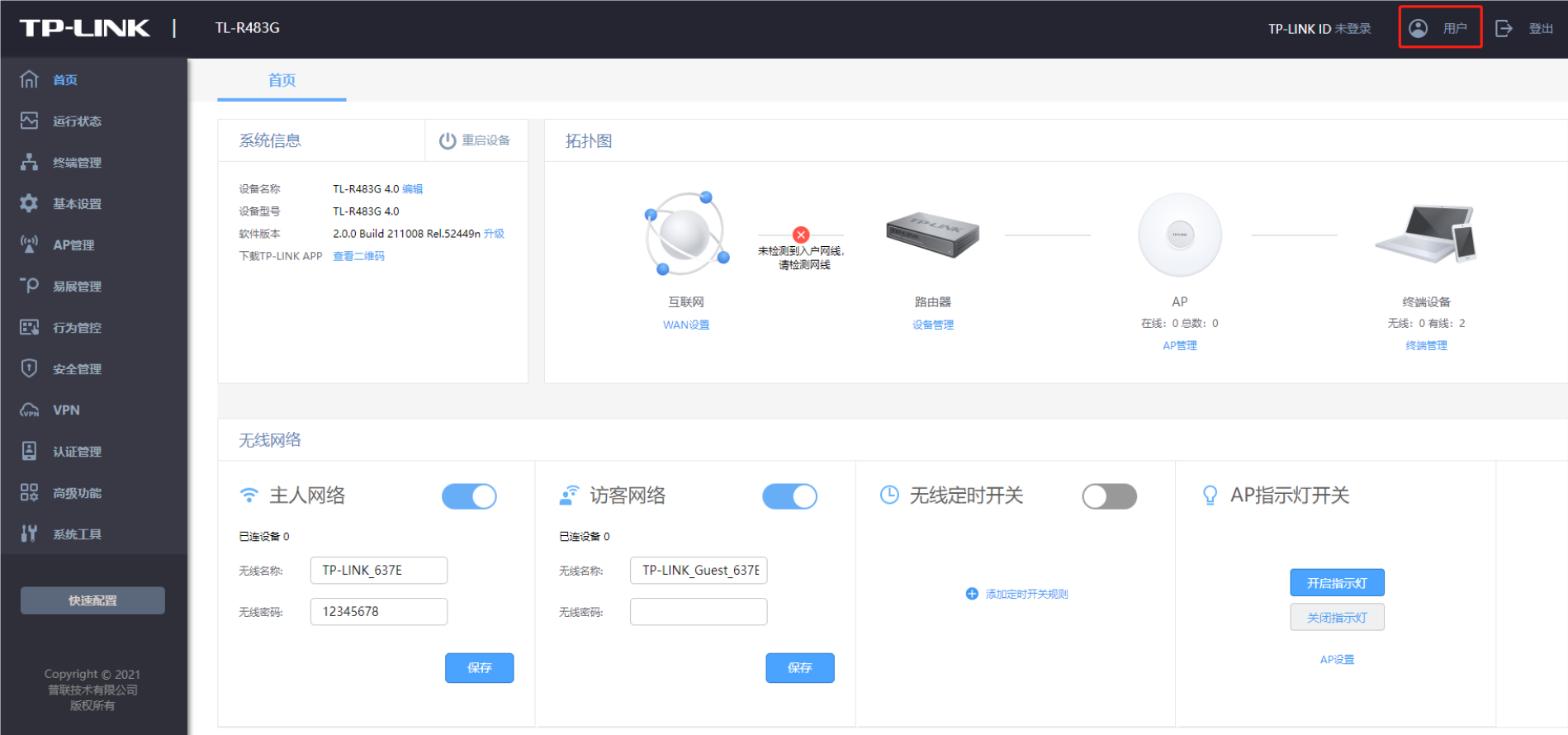Image resolution: width=1568 pixels, height=735 pixels.
Task: Click the plus icon for 添加定时开关规则
Action: 972,594
